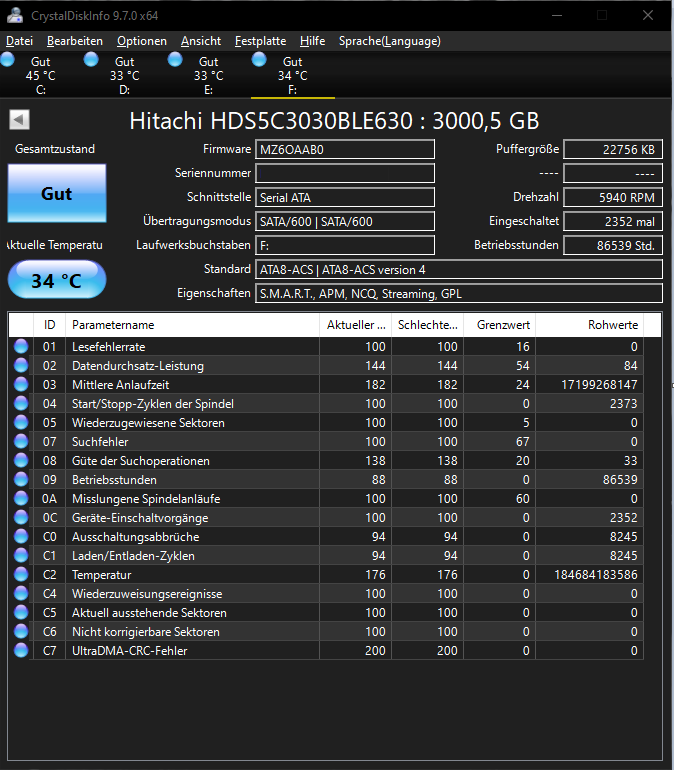Select the UltraDMA-CRC-Fehler parameter name
This screenshot has height=770, width=674.
pyautogui.click(x=130, y=651)
